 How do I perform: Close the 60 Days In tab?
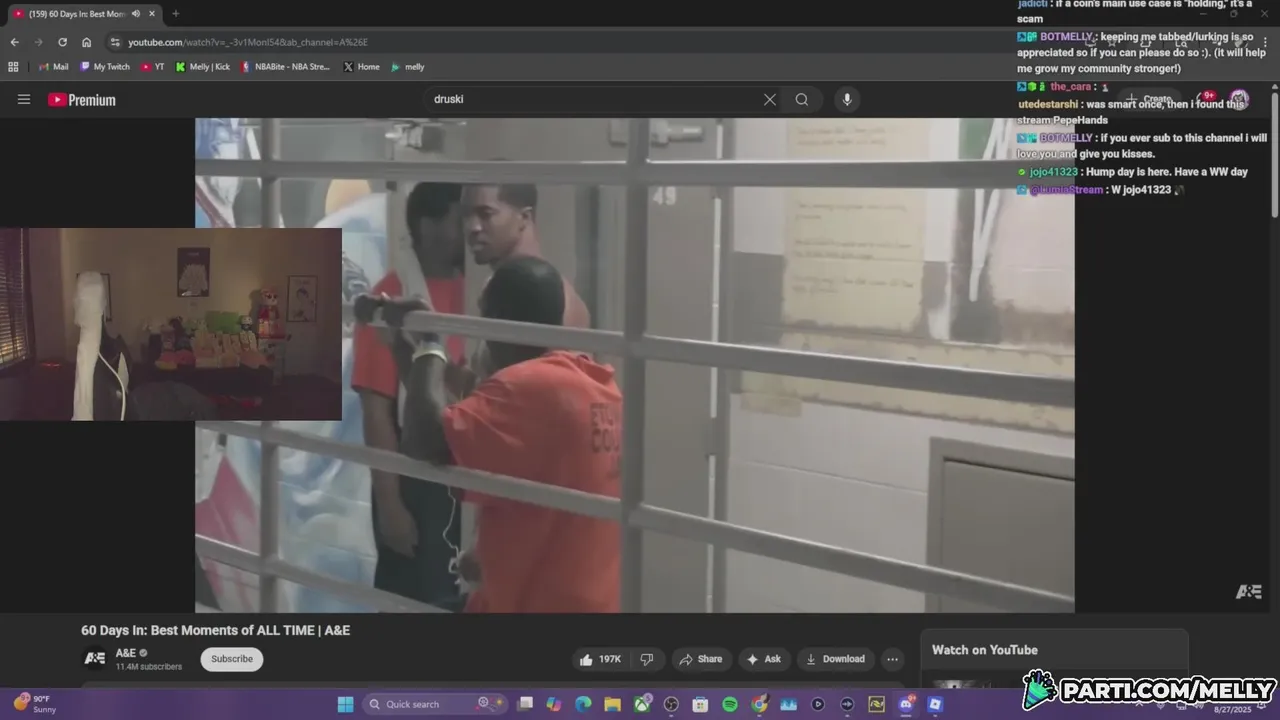tap(152, 13)
